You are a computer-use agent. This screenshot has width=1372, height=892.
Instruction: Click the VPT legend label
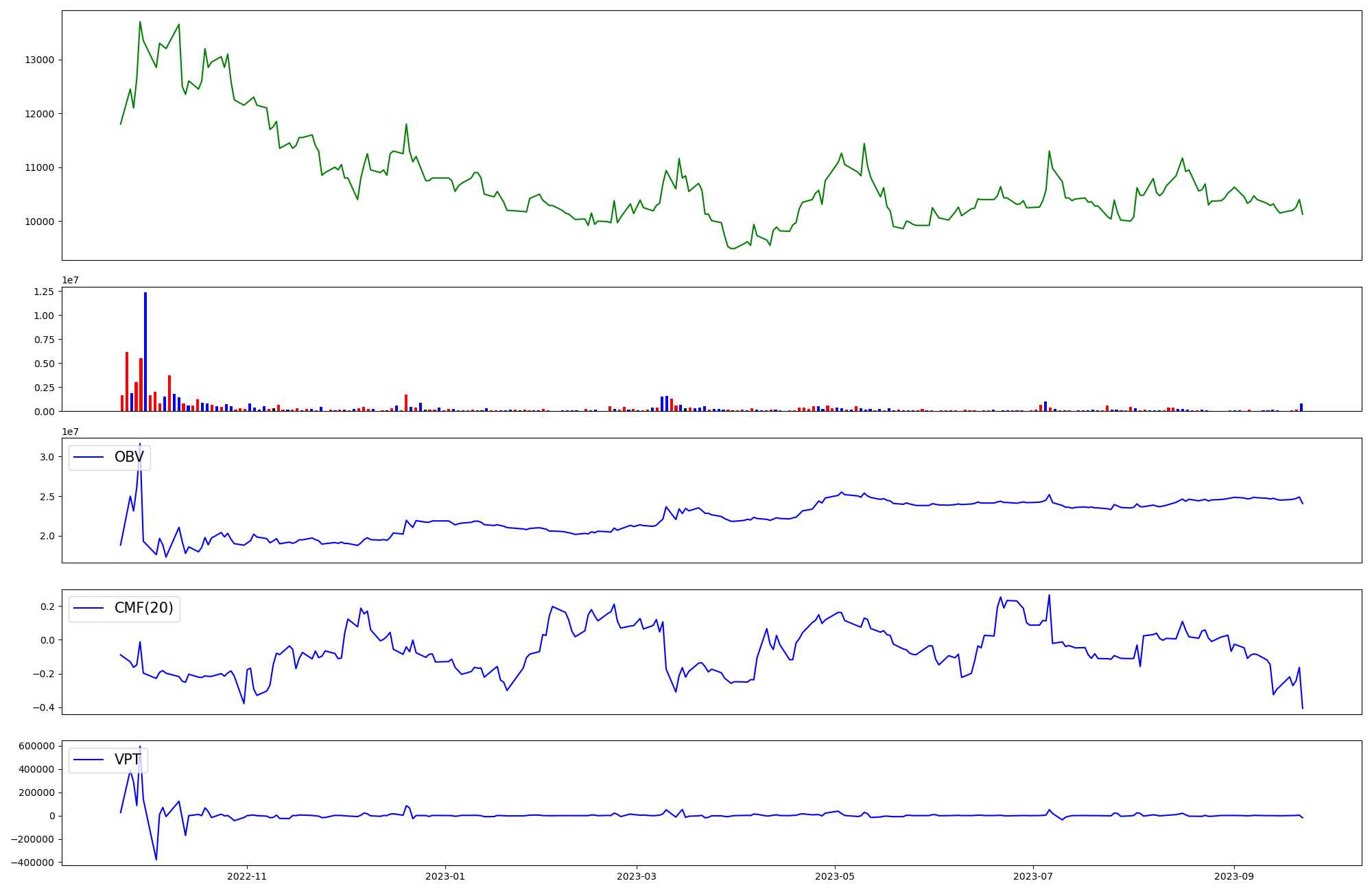tap(128, 760)
